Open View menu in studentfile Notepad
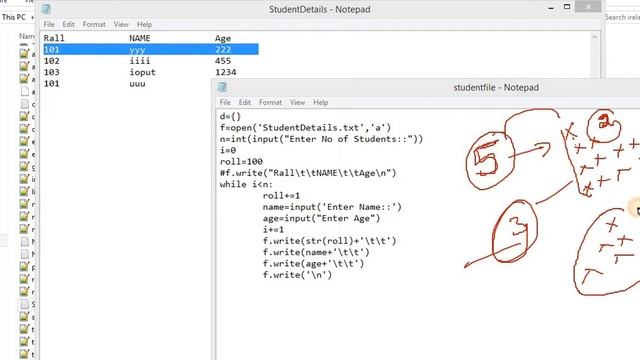This screenshot has width=640, height=360. coord(298,102)
